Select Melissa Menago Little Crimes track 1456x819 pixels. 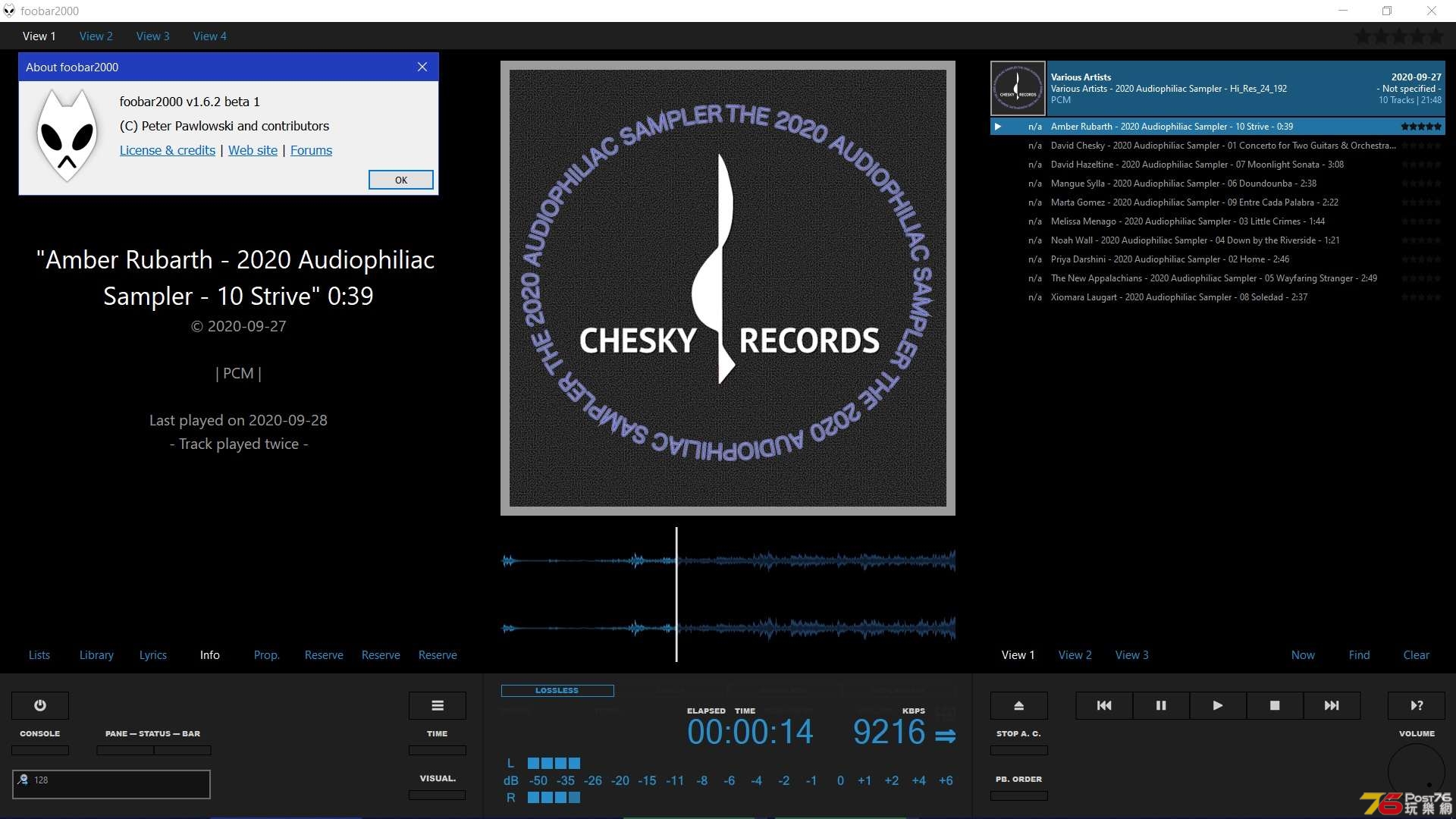(x=1218, y=221)
